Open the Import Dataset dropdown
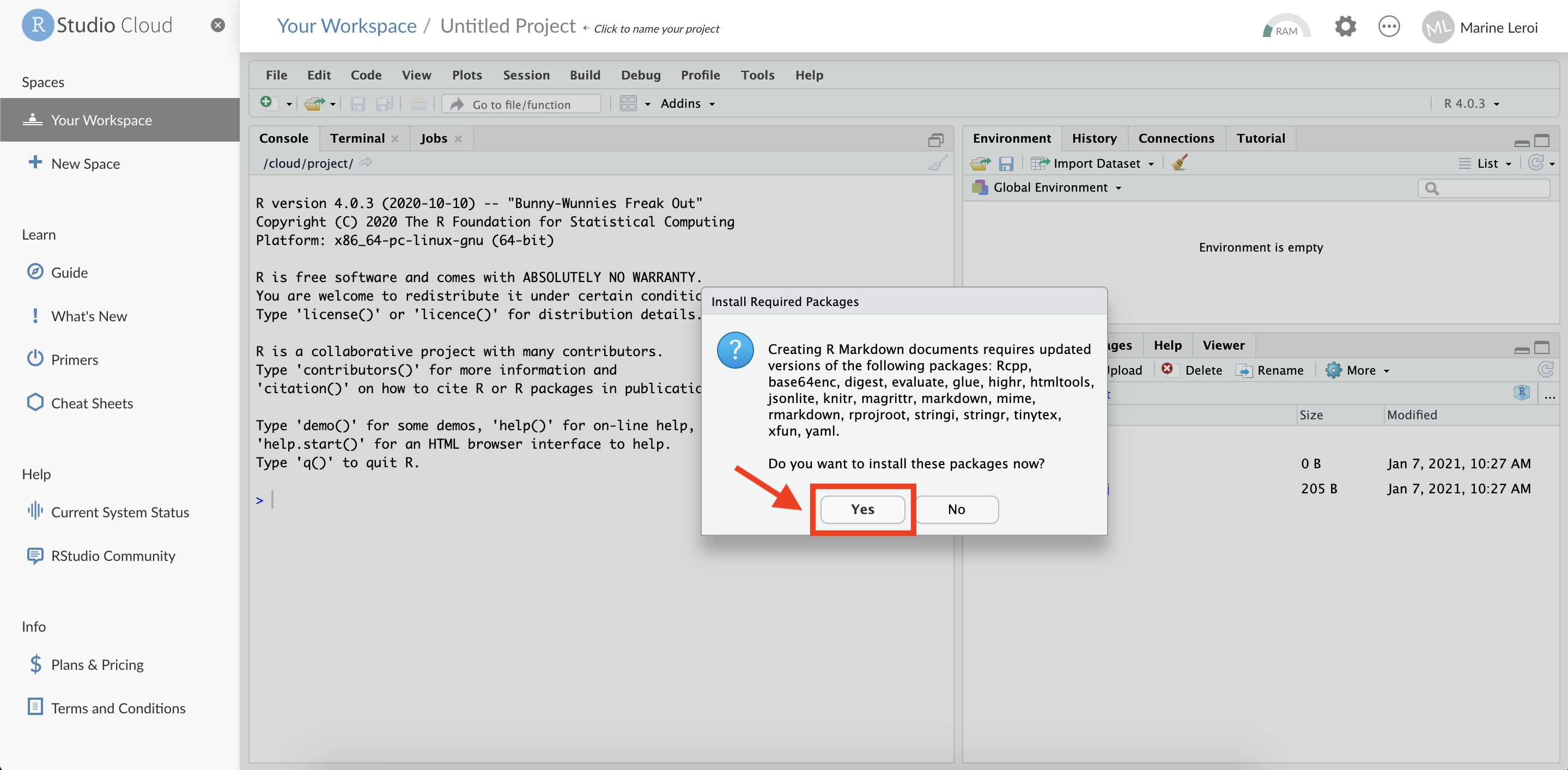 click(1092, 163)
